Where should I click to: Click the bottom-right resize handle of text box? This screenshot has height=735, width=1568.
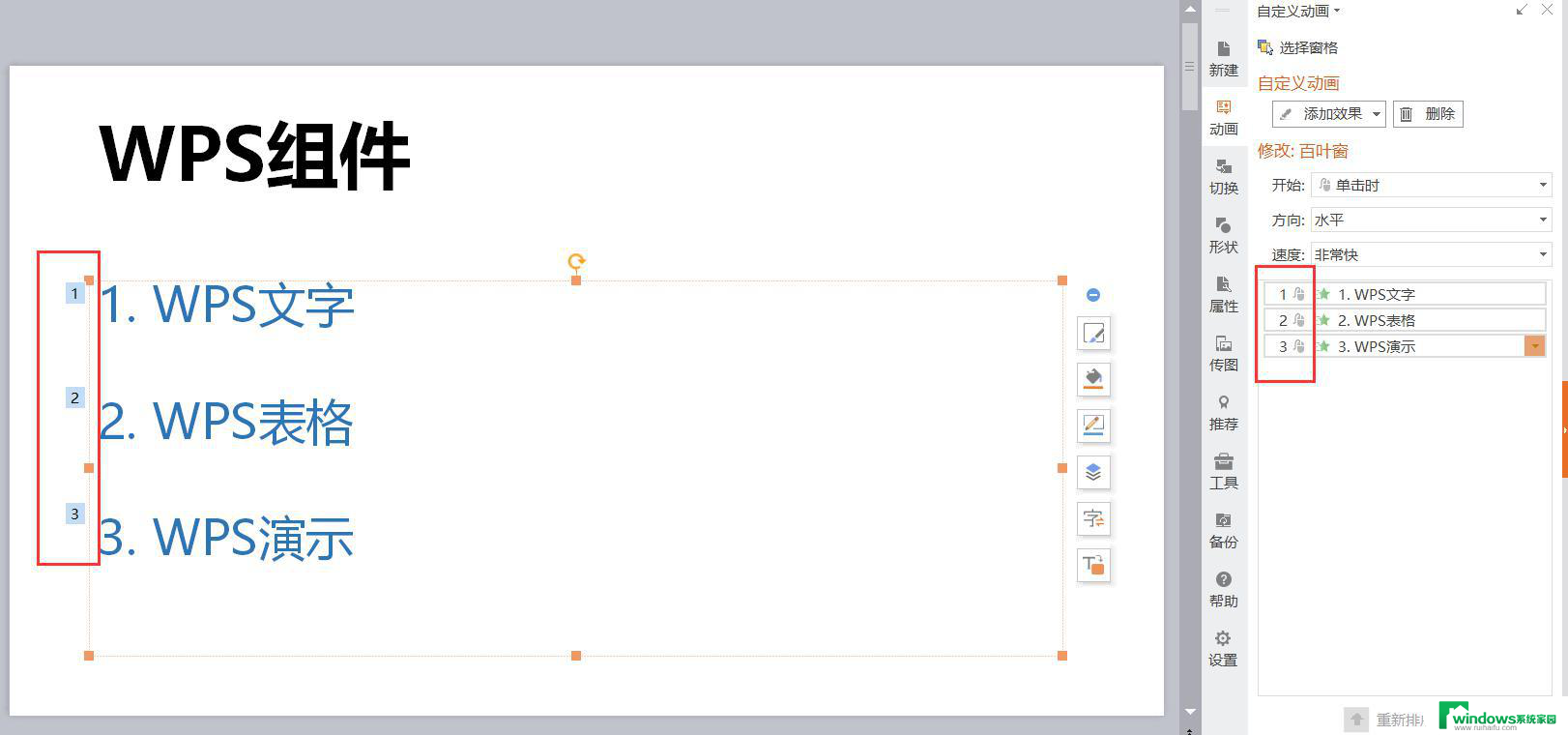tap(1062, 656)
